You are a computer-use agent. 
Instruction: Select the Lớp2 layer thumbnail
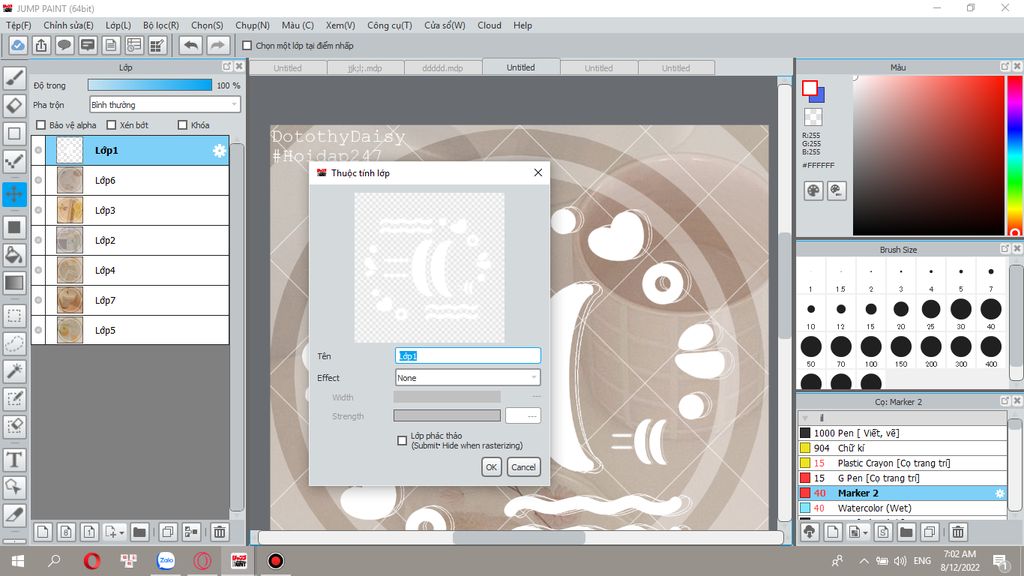[x=70, y=240]
